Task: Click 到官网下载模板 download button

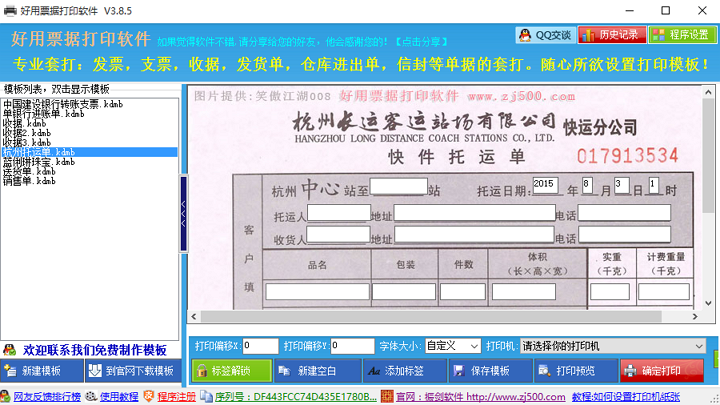Action: click(133, 371)
